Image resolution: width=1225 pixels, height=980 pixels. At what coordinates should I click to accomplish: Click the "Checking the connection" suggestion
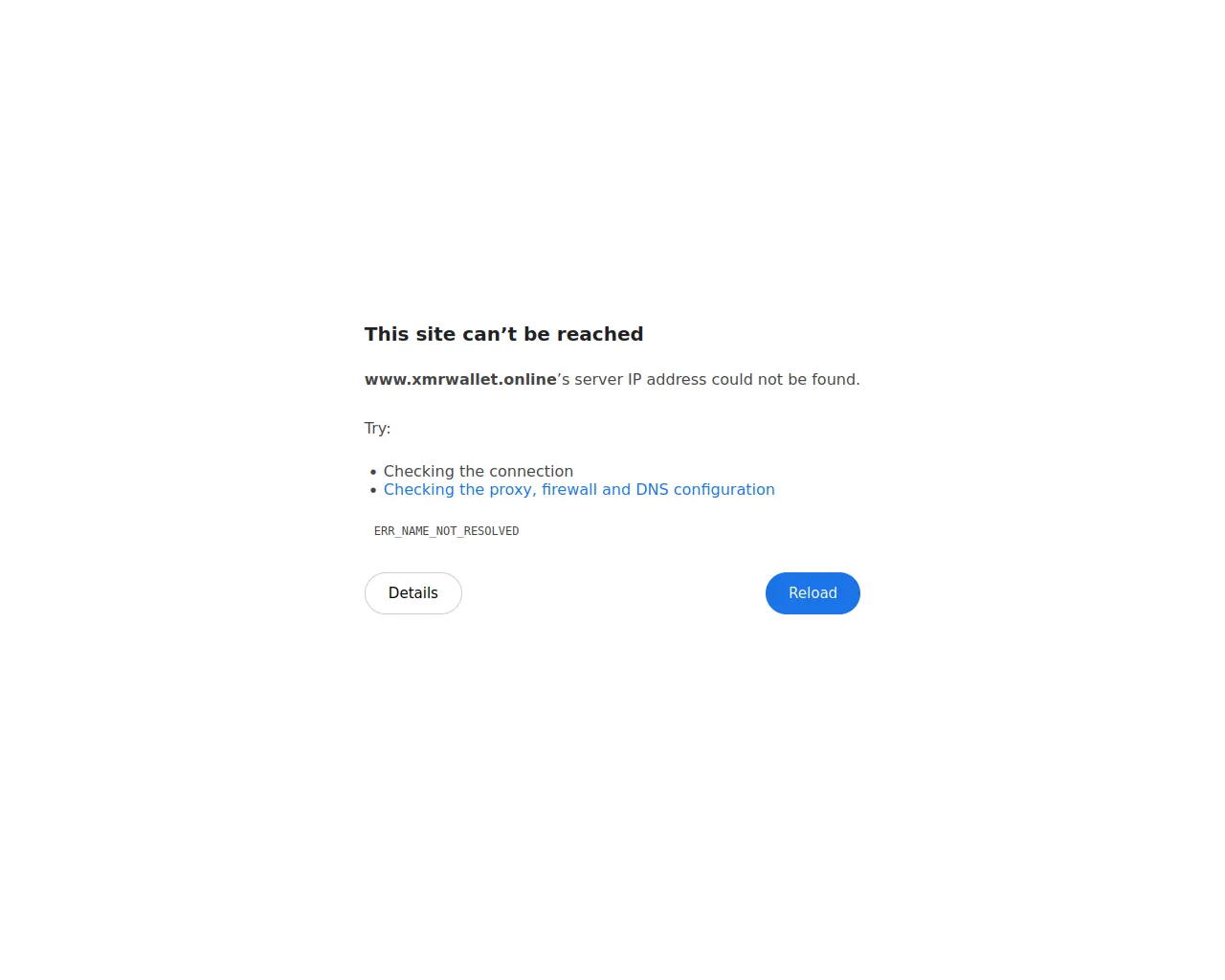(x=479, y=471)
